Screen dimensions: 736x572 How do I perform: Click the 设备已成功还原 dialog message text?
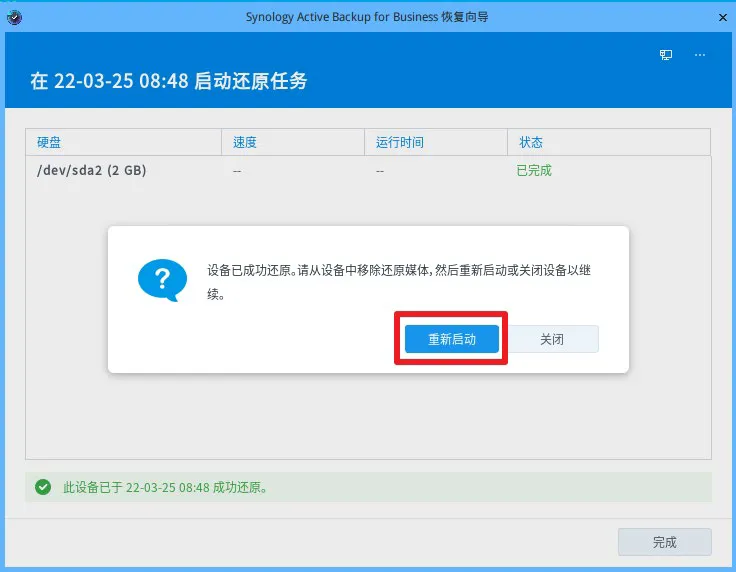tap(399, 282)
